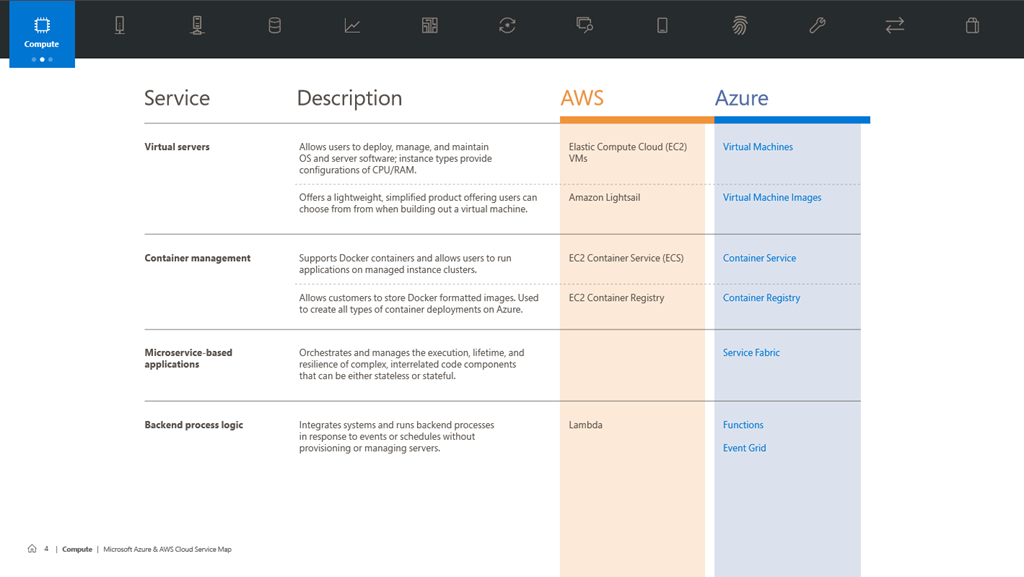Open the Service Fabric link
This screenshot has height=577, width=1024.
coord(751,353)
